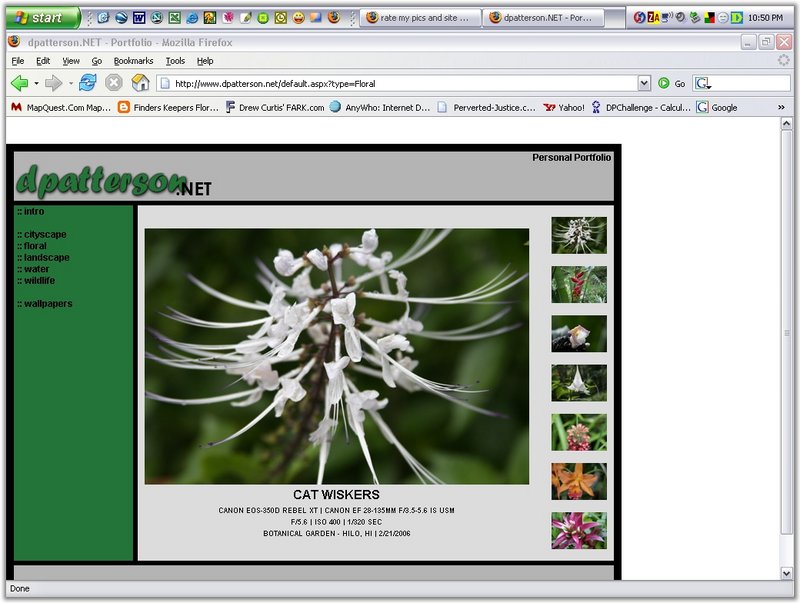Show more bookmarks with the chevron
Screen dimensions: 800x603
(781, 108)
